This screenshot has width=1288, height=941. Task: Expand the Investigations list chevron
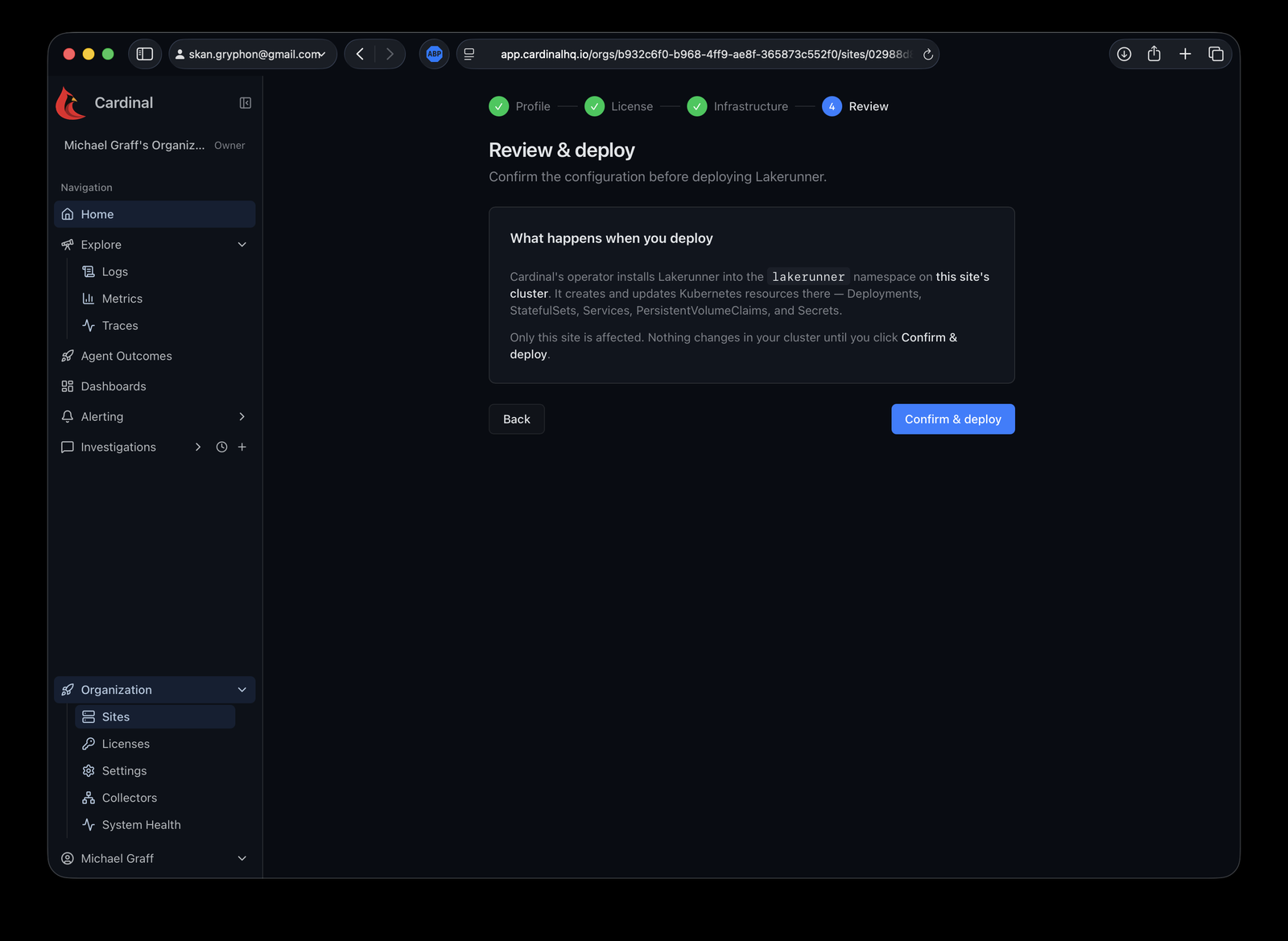point(198,447)
